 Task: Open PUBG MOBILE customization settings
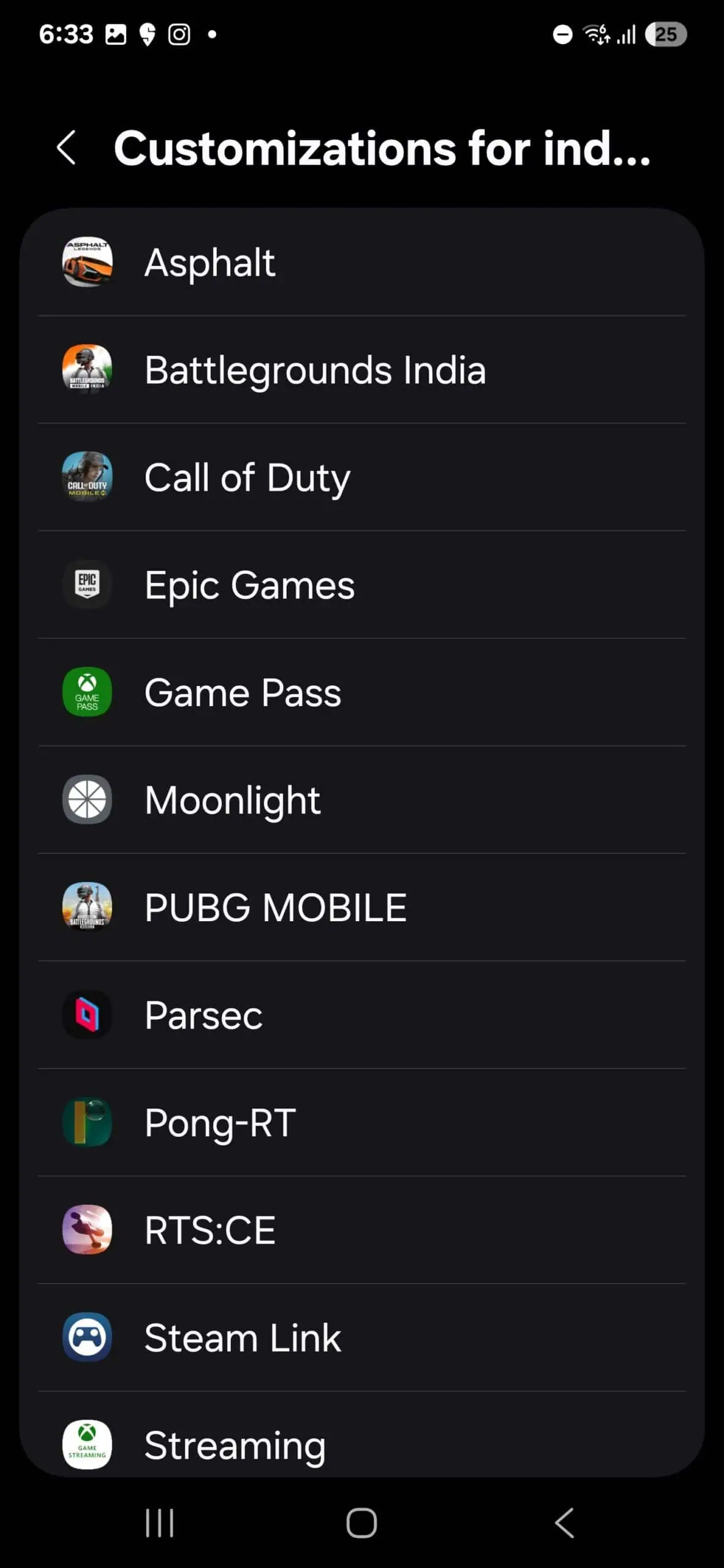tap(276, 907)
